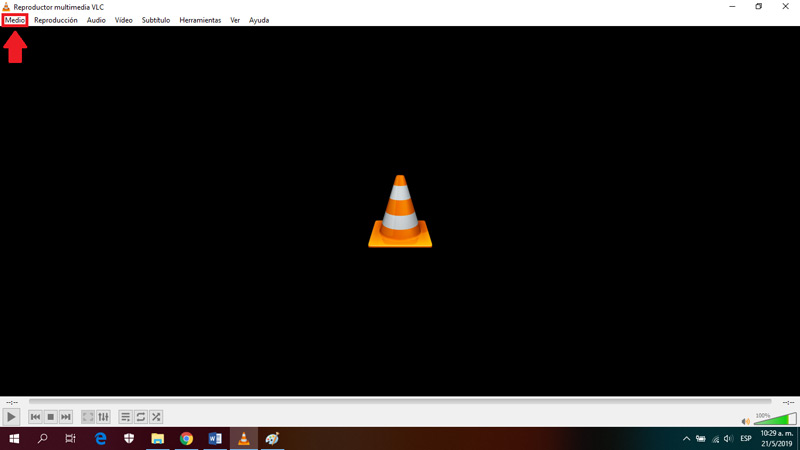Click elapsed time label at left
The width and height of the screenshot is (800, 450).
click(12, 403)
